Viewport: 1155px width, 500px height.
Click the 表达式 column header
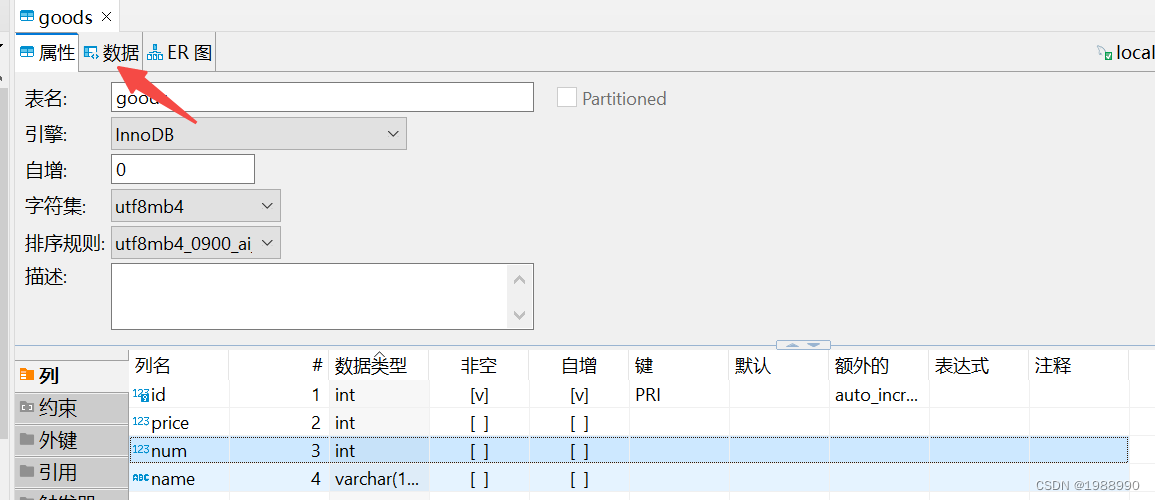click(980, 365)
